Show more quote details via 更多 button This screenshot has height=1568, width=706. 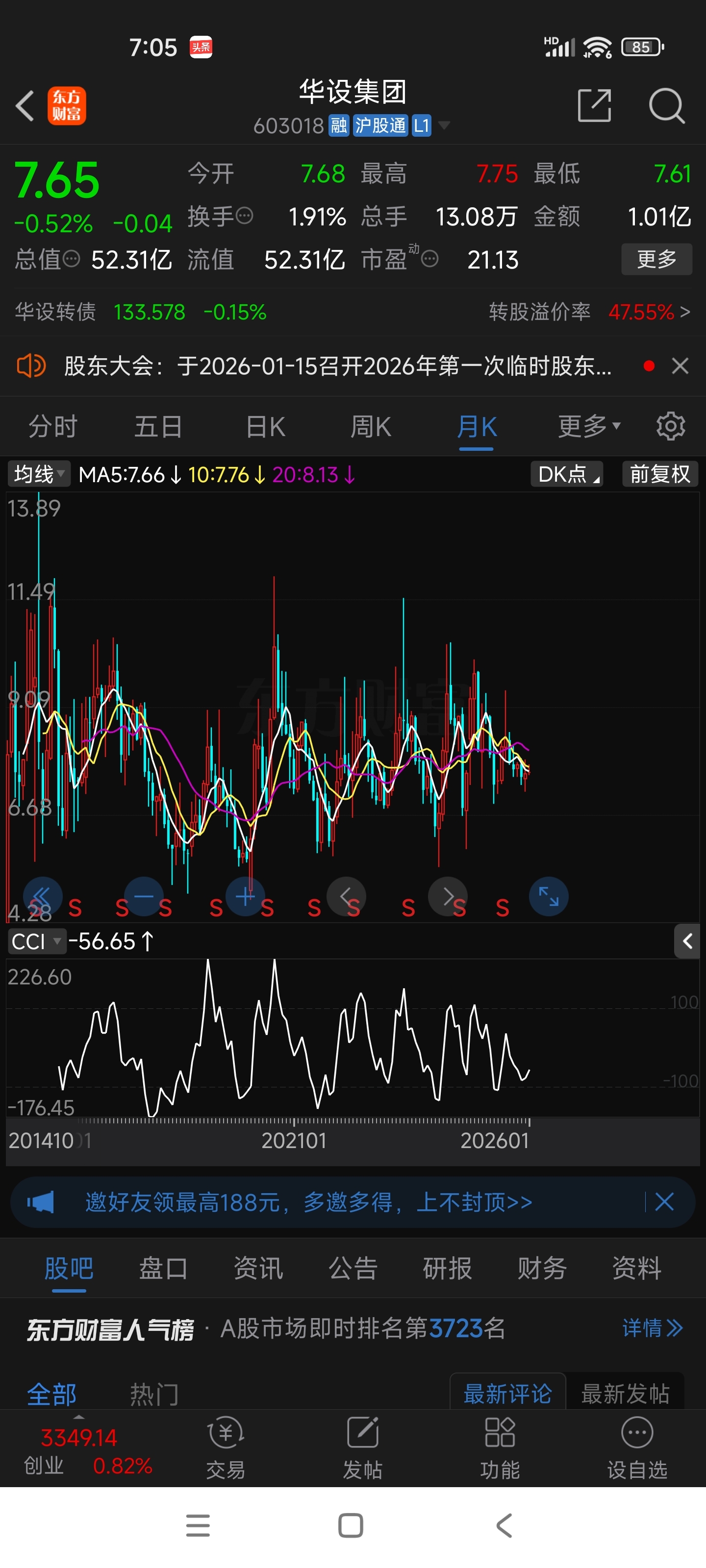[x=656, y=259]
